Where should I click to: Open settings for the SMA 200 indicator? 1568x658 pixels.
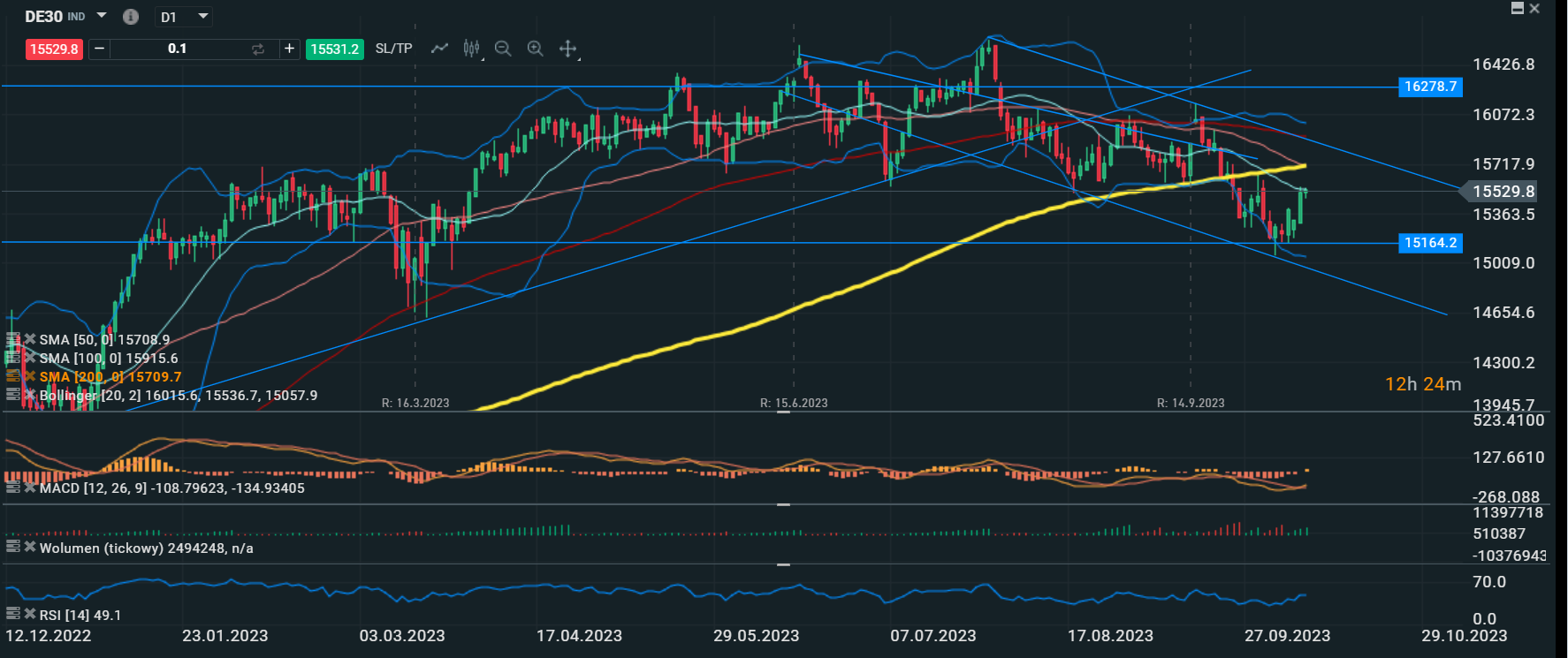click(x=12, y=376)
